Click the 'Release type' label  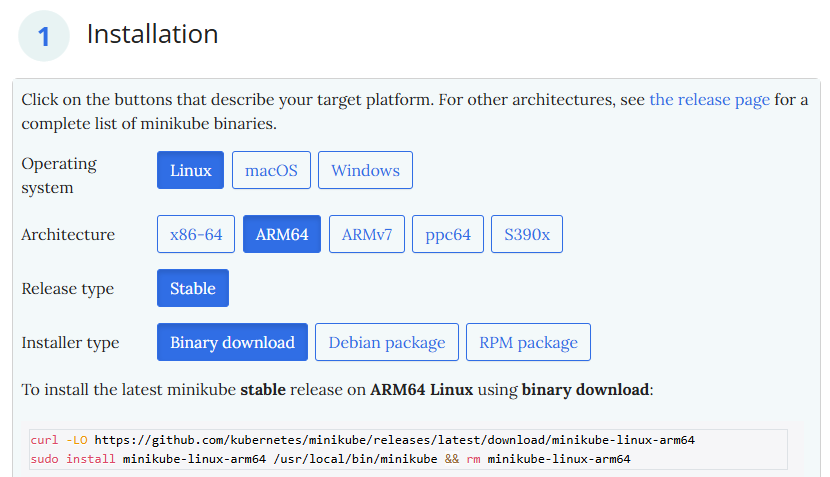click(68, 289)
